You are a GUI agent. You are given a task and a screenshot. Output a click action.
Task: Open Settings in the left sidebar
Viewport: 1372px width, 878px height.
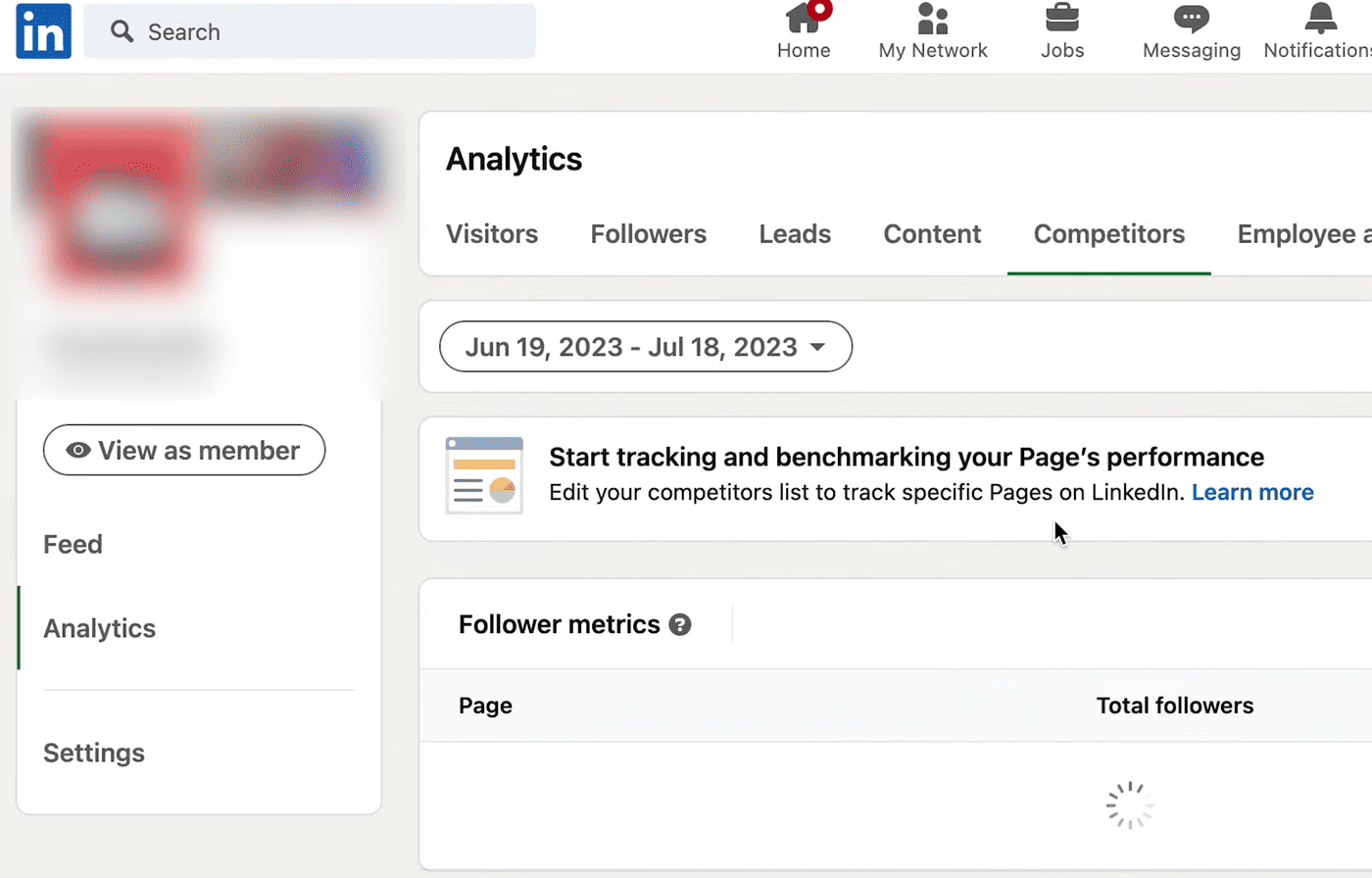tap(94, 753)
